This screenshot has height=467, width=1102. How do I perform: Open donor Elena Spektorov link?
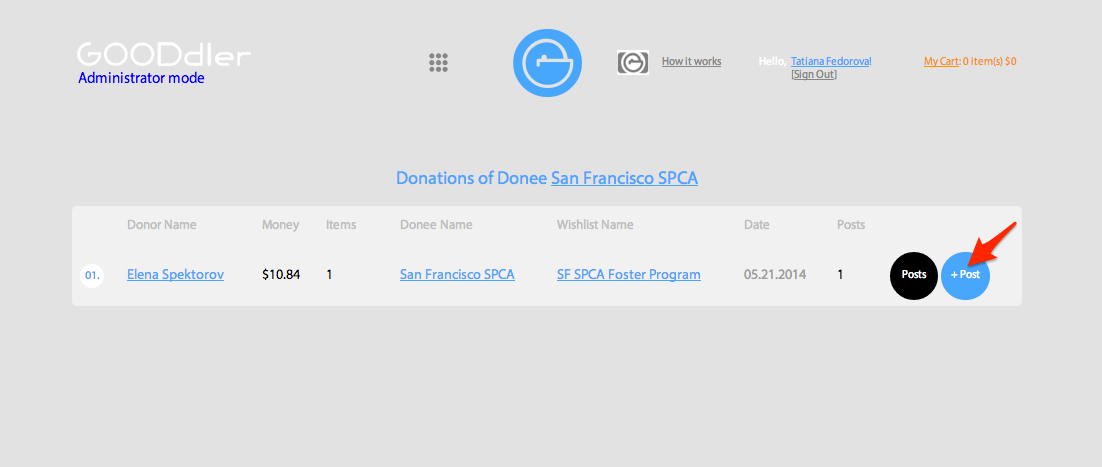(x=176, y=275)
